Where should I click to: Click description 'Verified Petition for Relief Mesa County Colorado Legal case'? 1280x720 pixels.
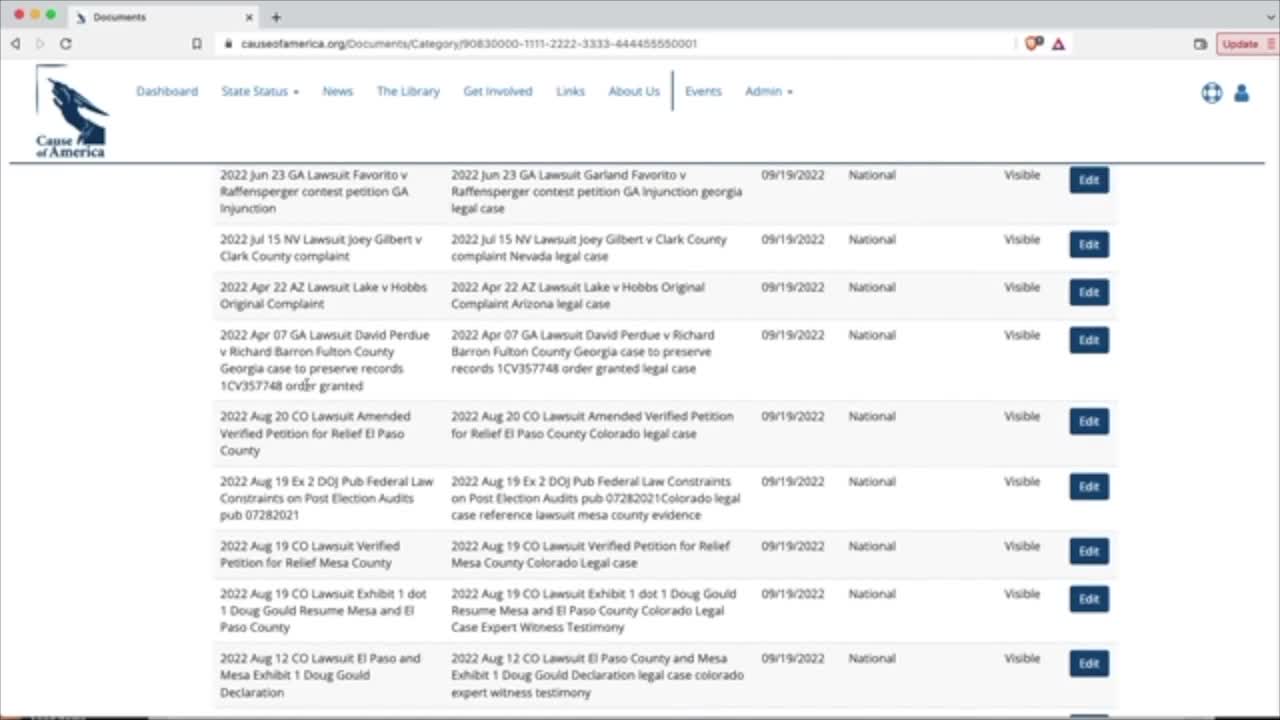pos(591,554)
